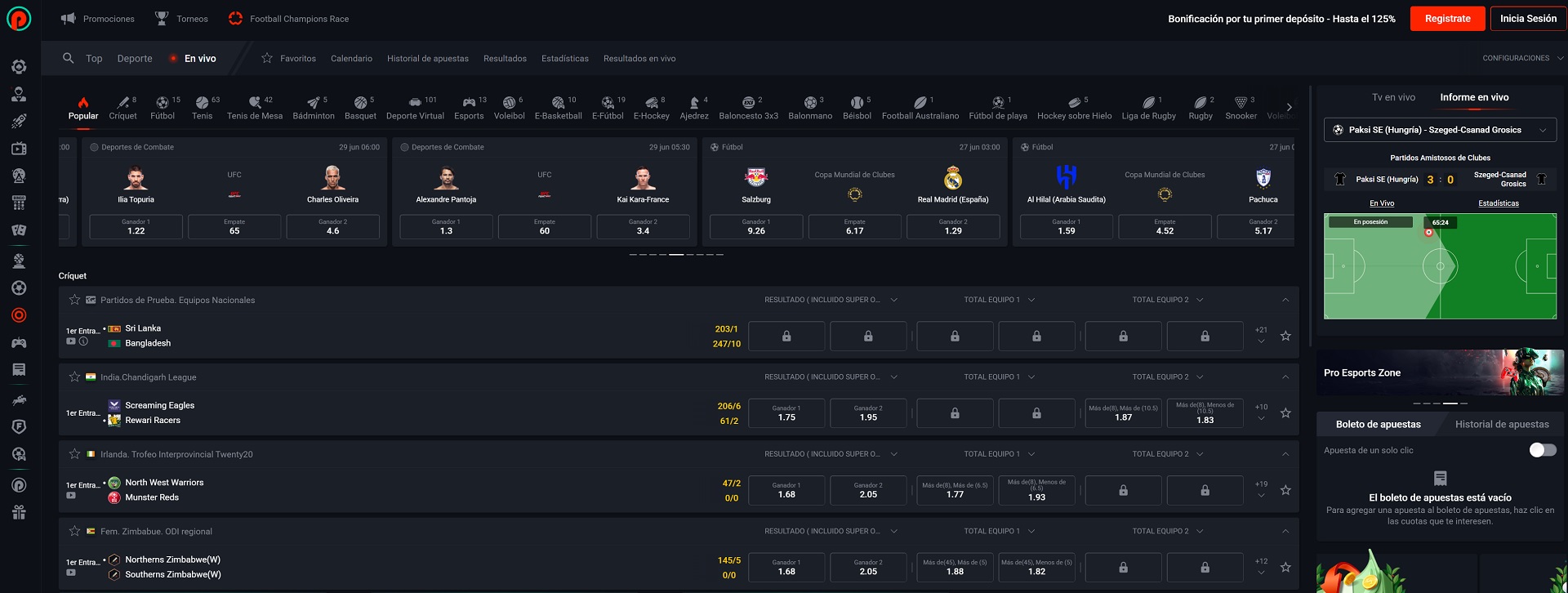Open the Balonmano category
Viewport: 1568px width, 593px height.
coord(810,108)
